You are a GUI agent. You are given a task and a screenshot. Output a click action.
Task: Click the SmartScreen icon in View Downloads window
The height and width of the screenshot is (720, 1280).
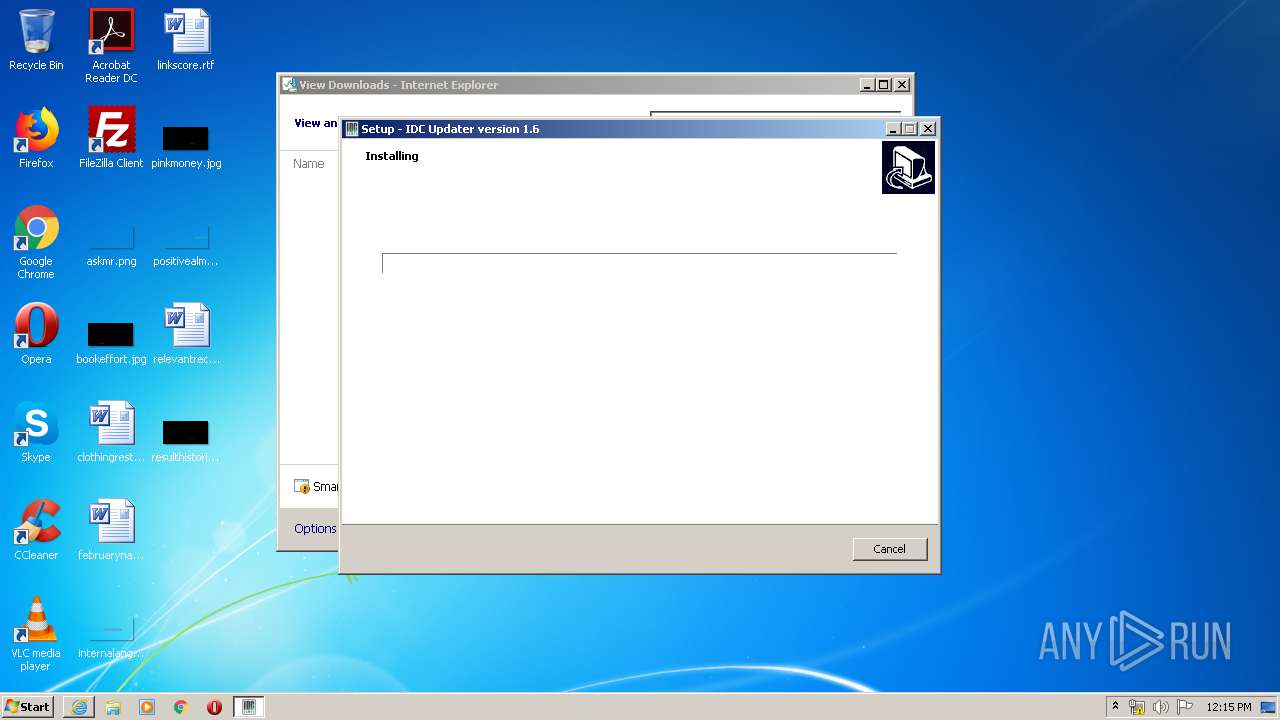pyautogui.click(x=302, y=487)
